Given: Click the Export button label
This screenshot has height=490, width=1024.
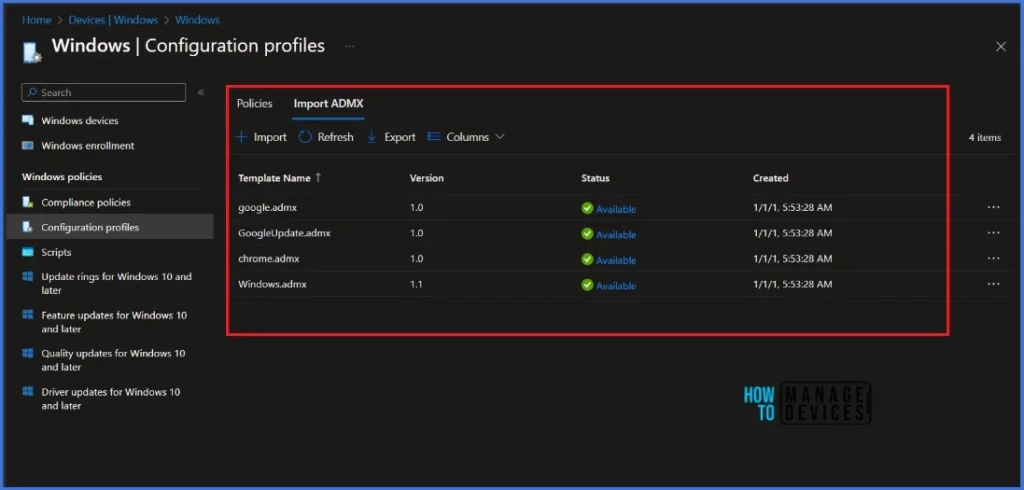Looking at the screenshot, I should 400,137.
